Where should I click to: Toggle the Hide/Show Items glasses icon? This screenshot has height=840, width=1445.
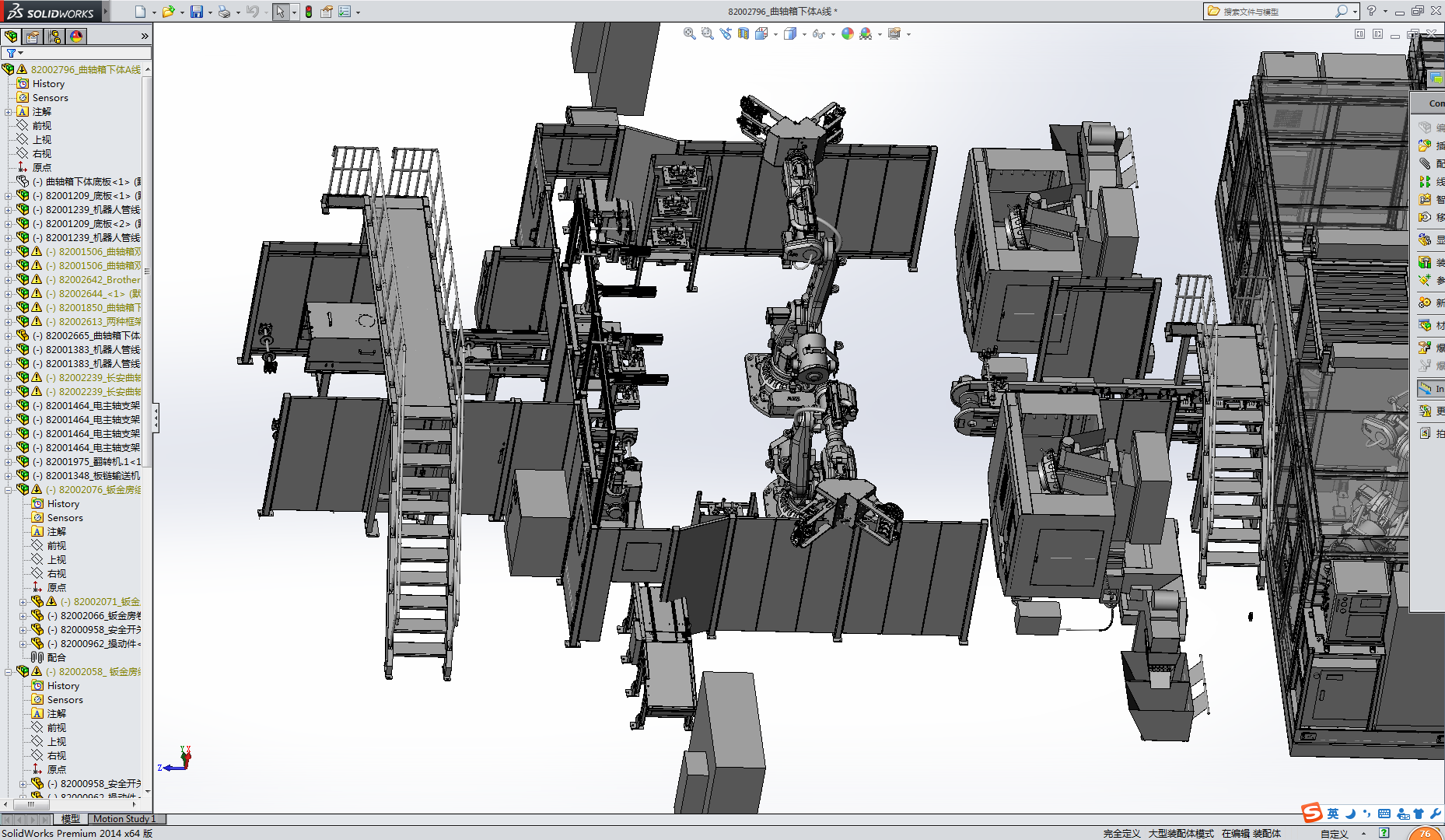pos(818,33)
